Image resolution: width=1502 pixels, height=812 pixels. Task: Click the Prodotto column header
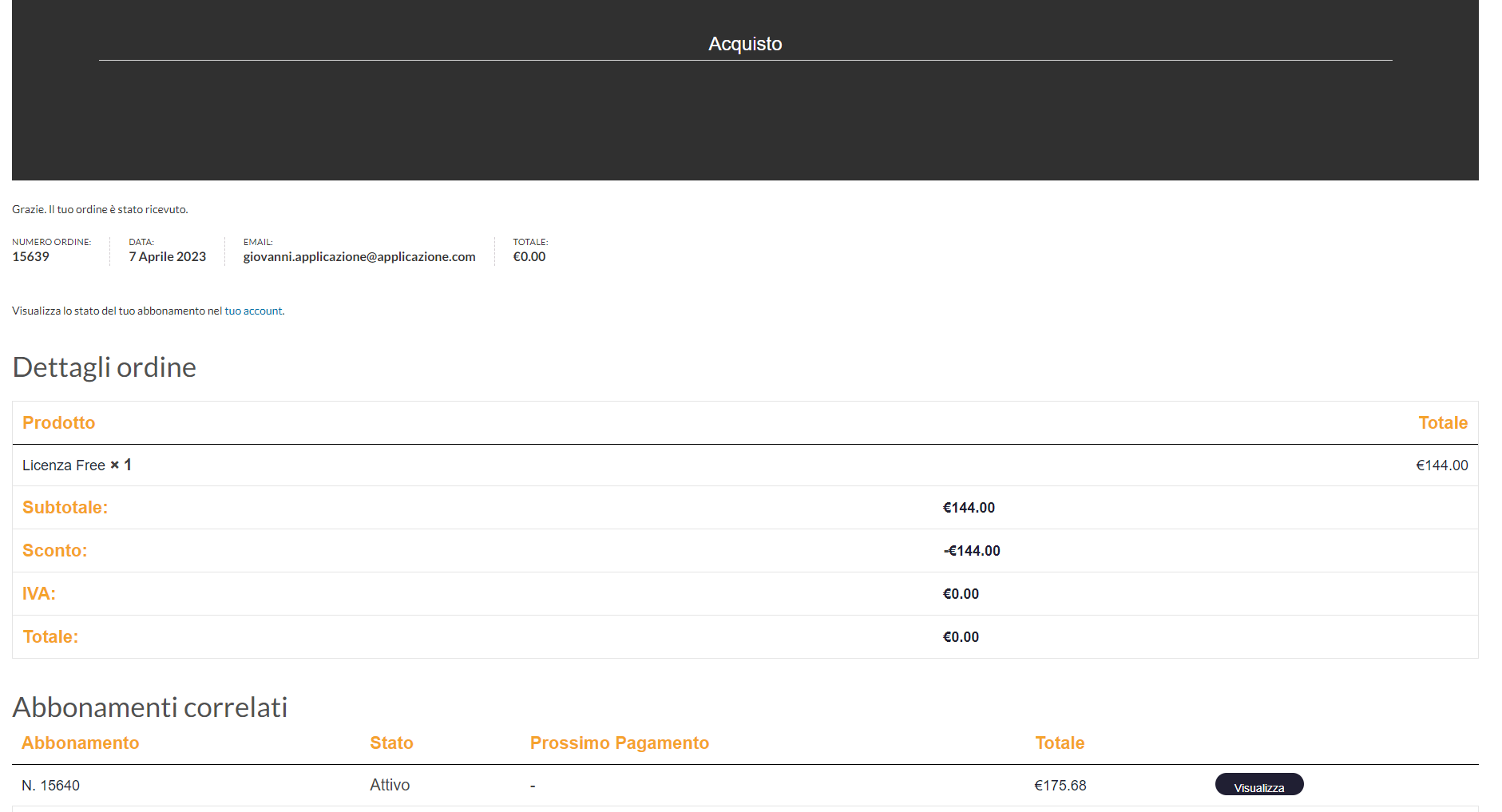[x=58, y=423]
